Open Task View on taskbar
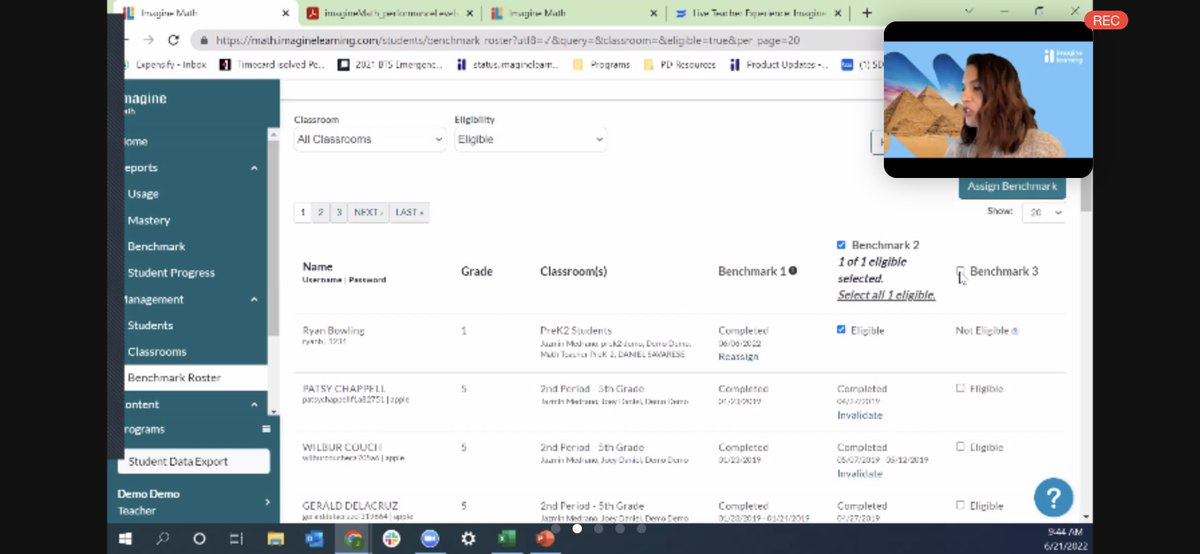This screenshot has height=554, width=1200. (236, 538)
